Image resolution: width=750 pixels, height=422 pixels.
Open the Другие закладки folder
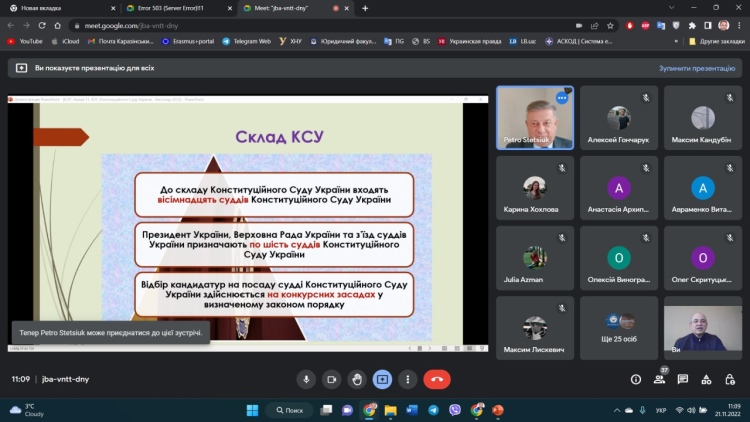tap(716, 42)
